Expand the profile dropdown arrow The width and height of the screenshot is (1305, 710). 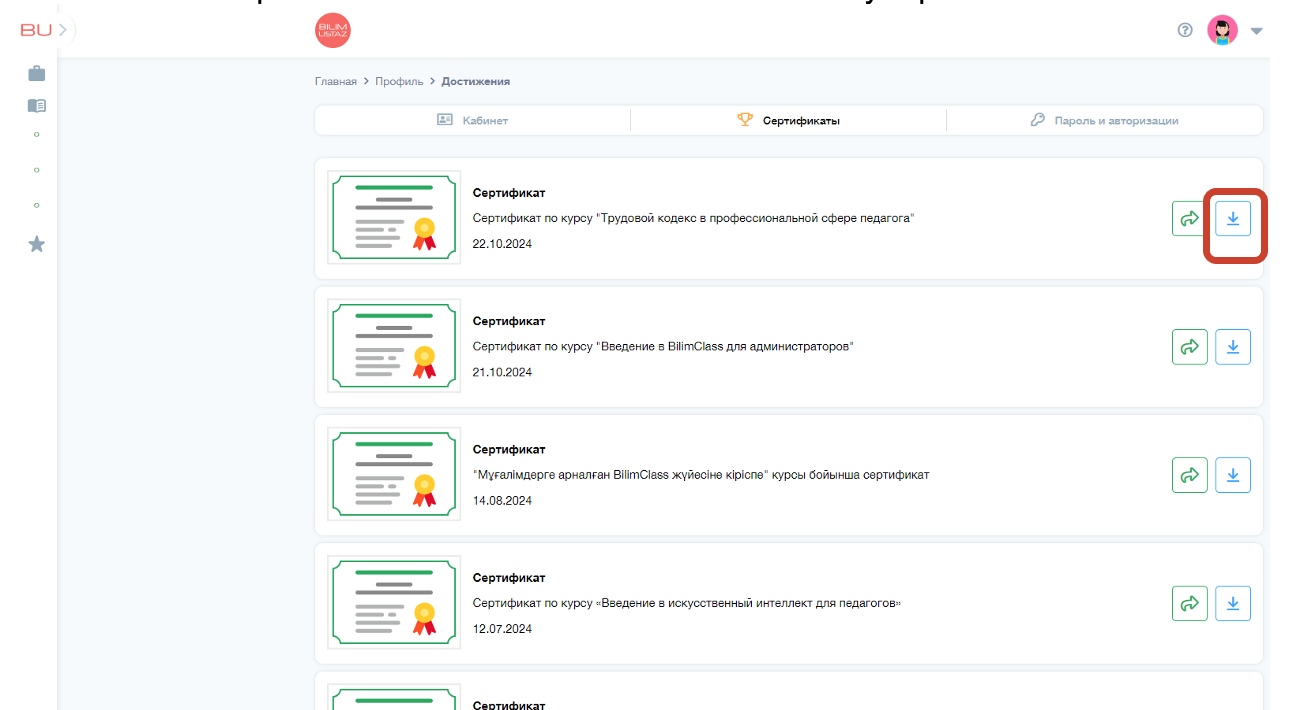point(1257,31)
